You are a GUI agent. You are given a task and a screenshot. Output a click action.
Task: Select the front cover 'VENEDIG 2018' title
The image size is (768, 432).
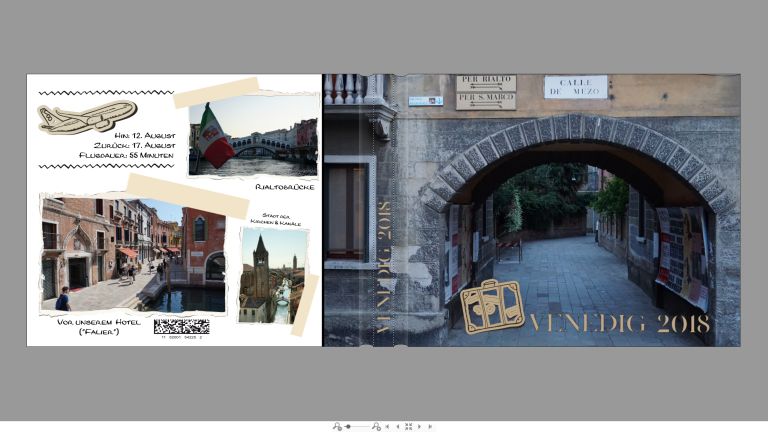(620, 324)
